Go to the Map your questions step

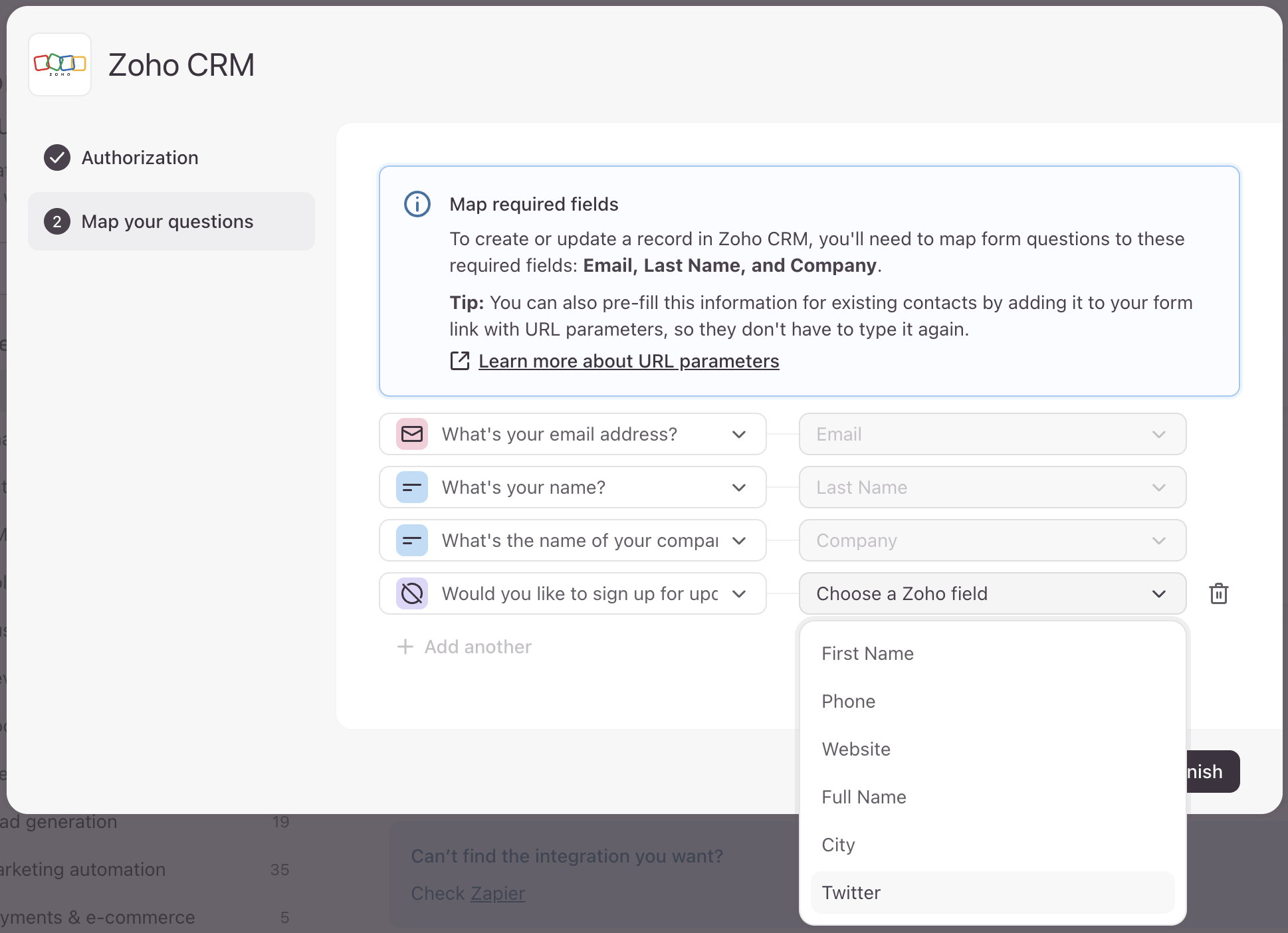tap(171, 221)
